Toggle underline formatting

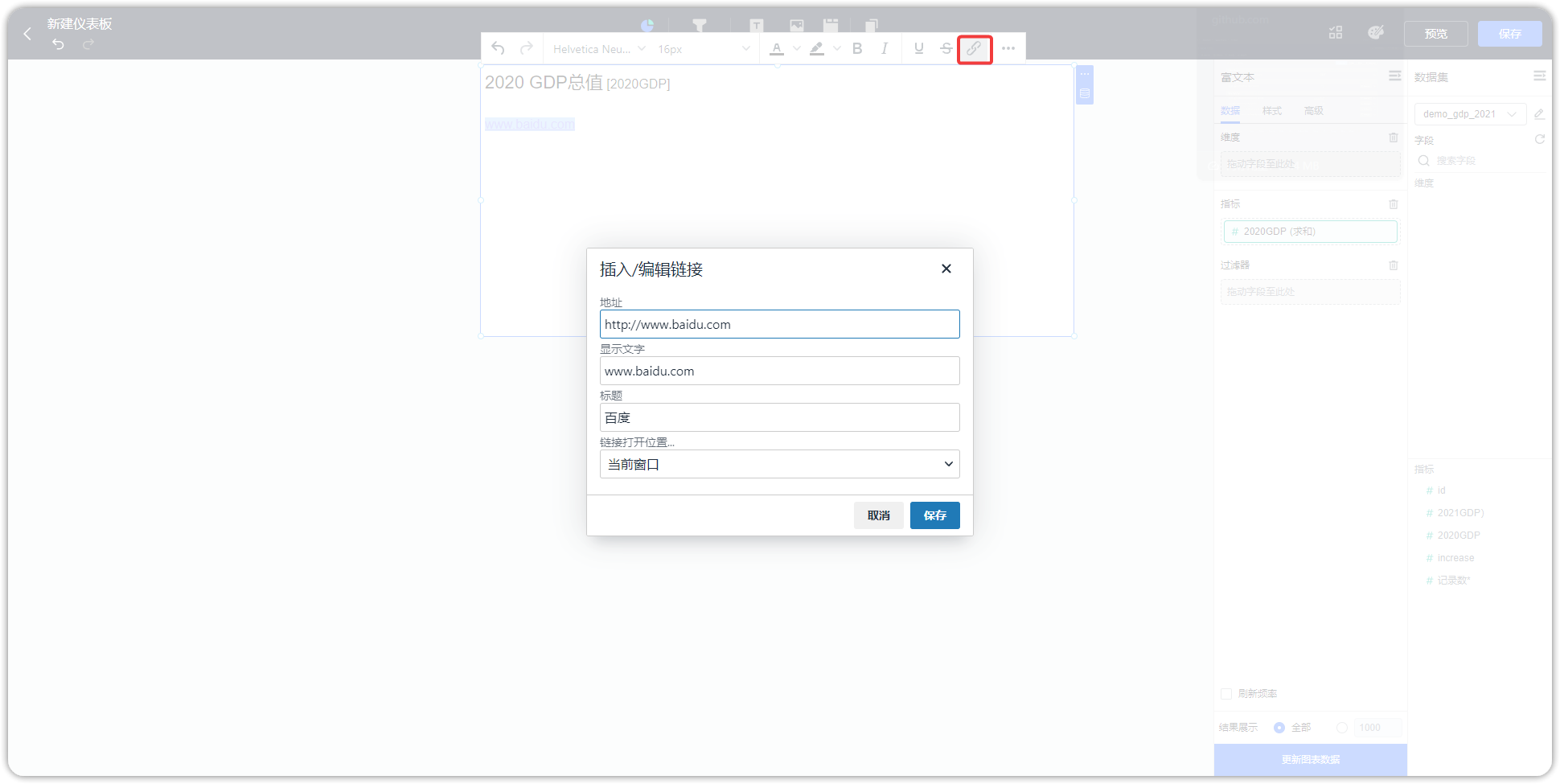(x=919, y=48)
